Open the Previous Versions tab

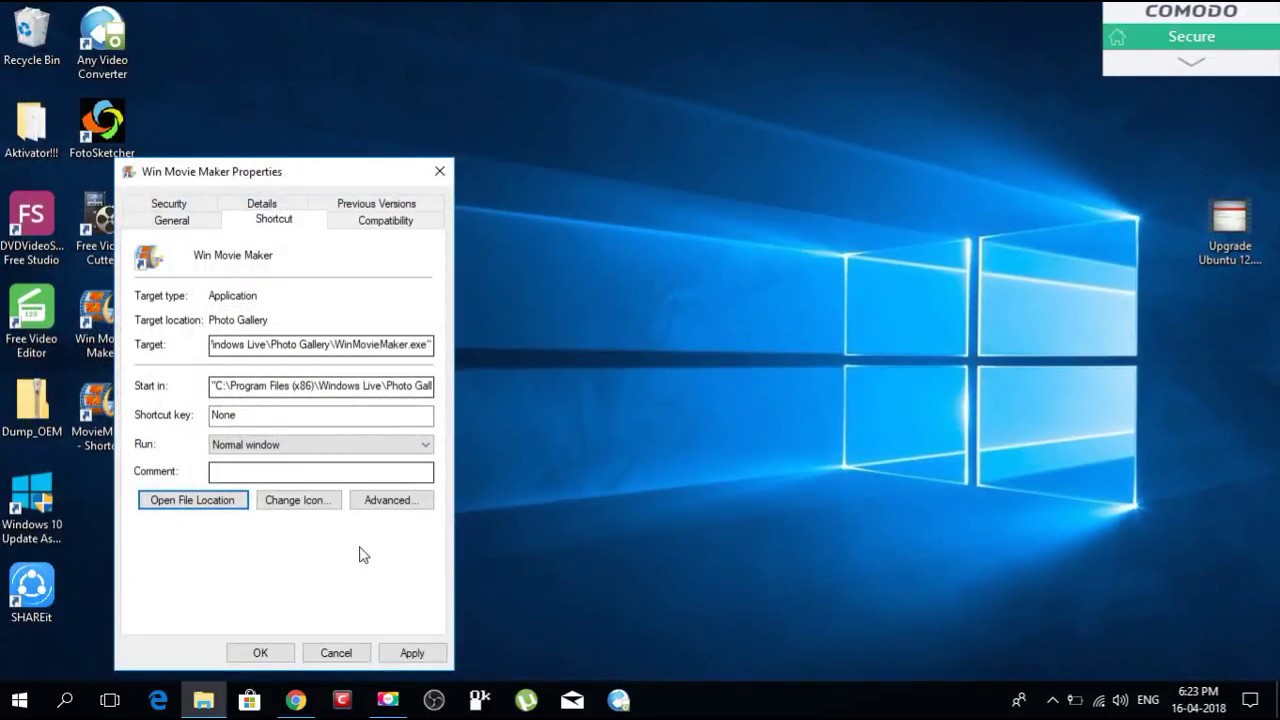(x=376, y=203)
